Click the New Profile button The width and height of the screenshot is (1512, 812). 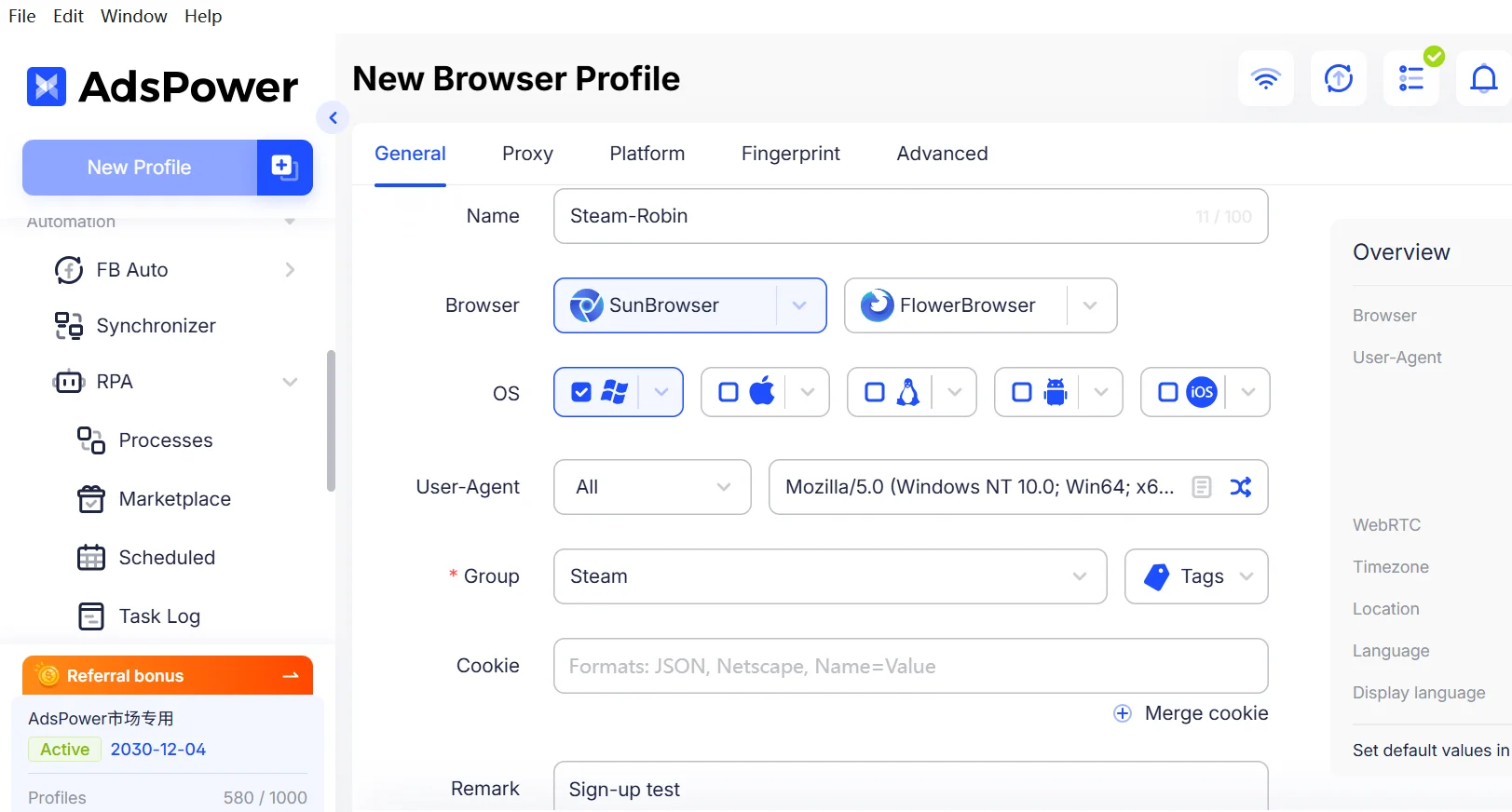click(140, 168)
